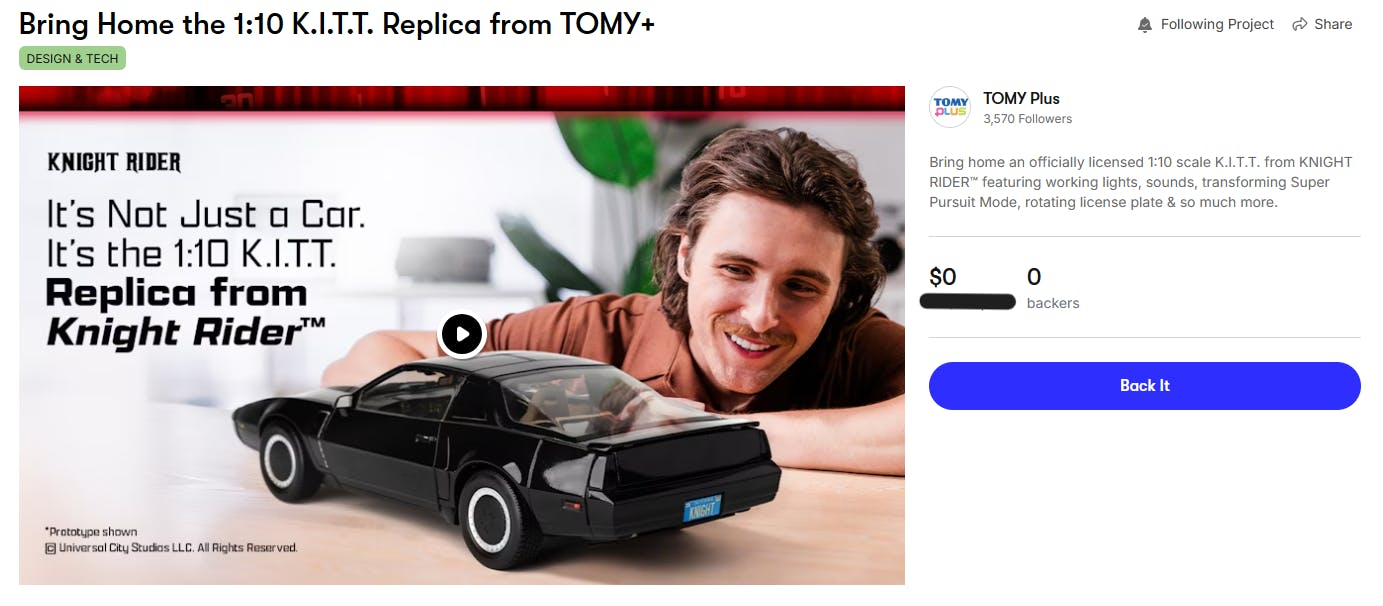Click the blacked-out bar under $0
The height and width of the screenshot is (606, 1383).
pos(967,301)
